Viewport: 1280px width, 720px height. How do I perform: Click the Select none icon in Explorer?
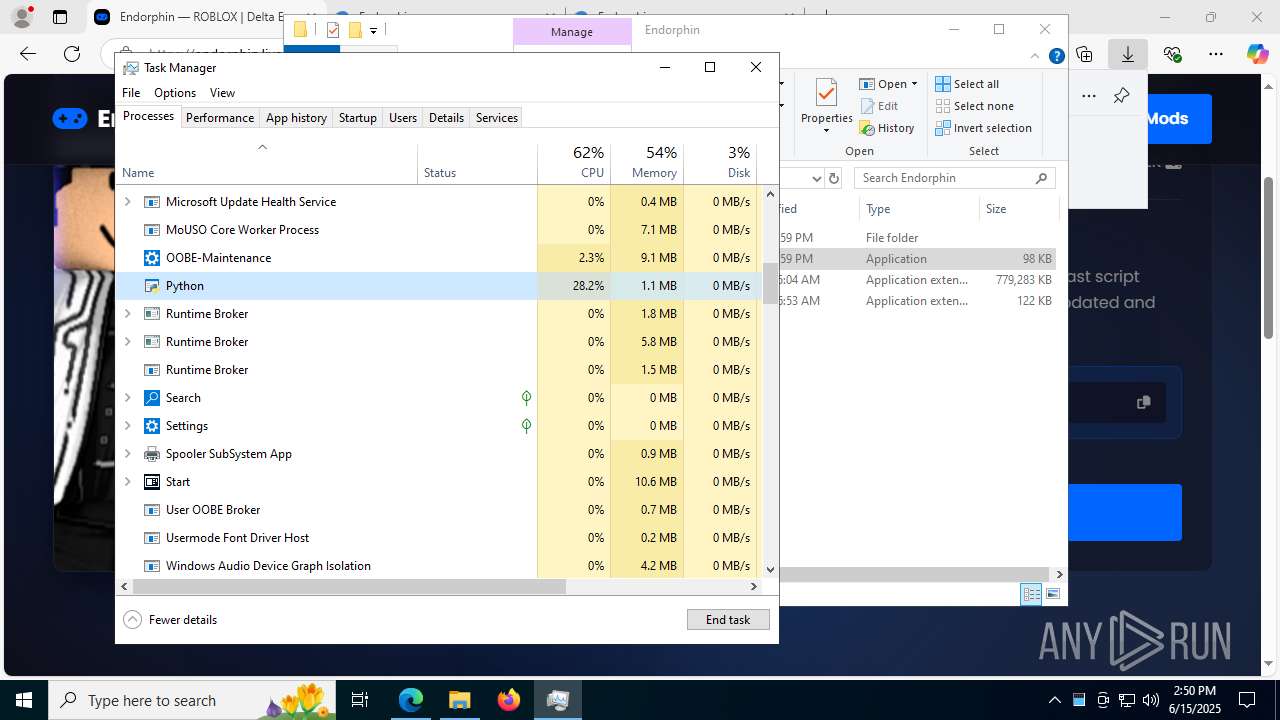click(943, 106)
